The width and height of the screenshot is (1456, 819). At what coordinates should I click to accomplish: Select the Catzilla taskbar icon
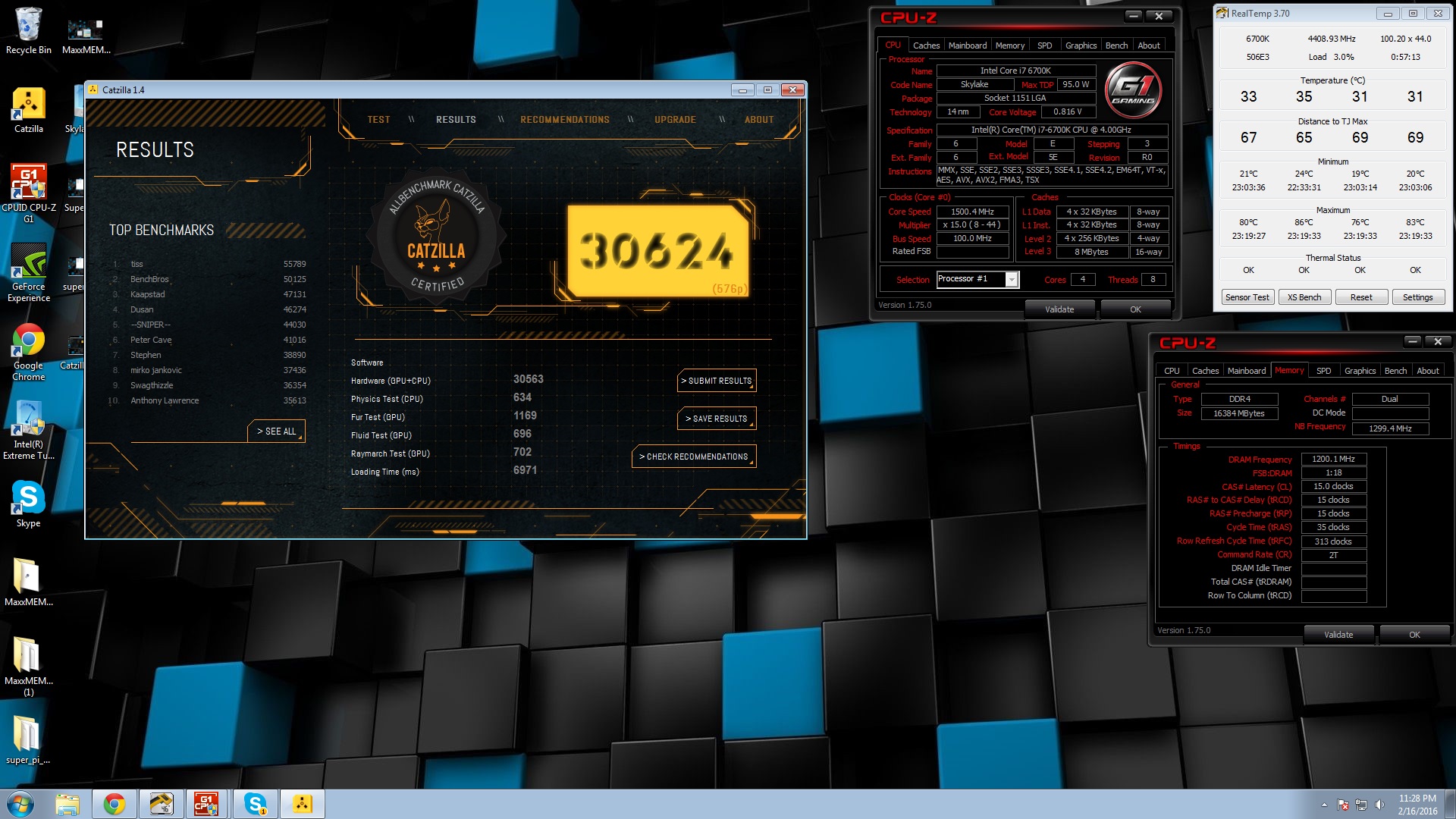tap(303, 804)
